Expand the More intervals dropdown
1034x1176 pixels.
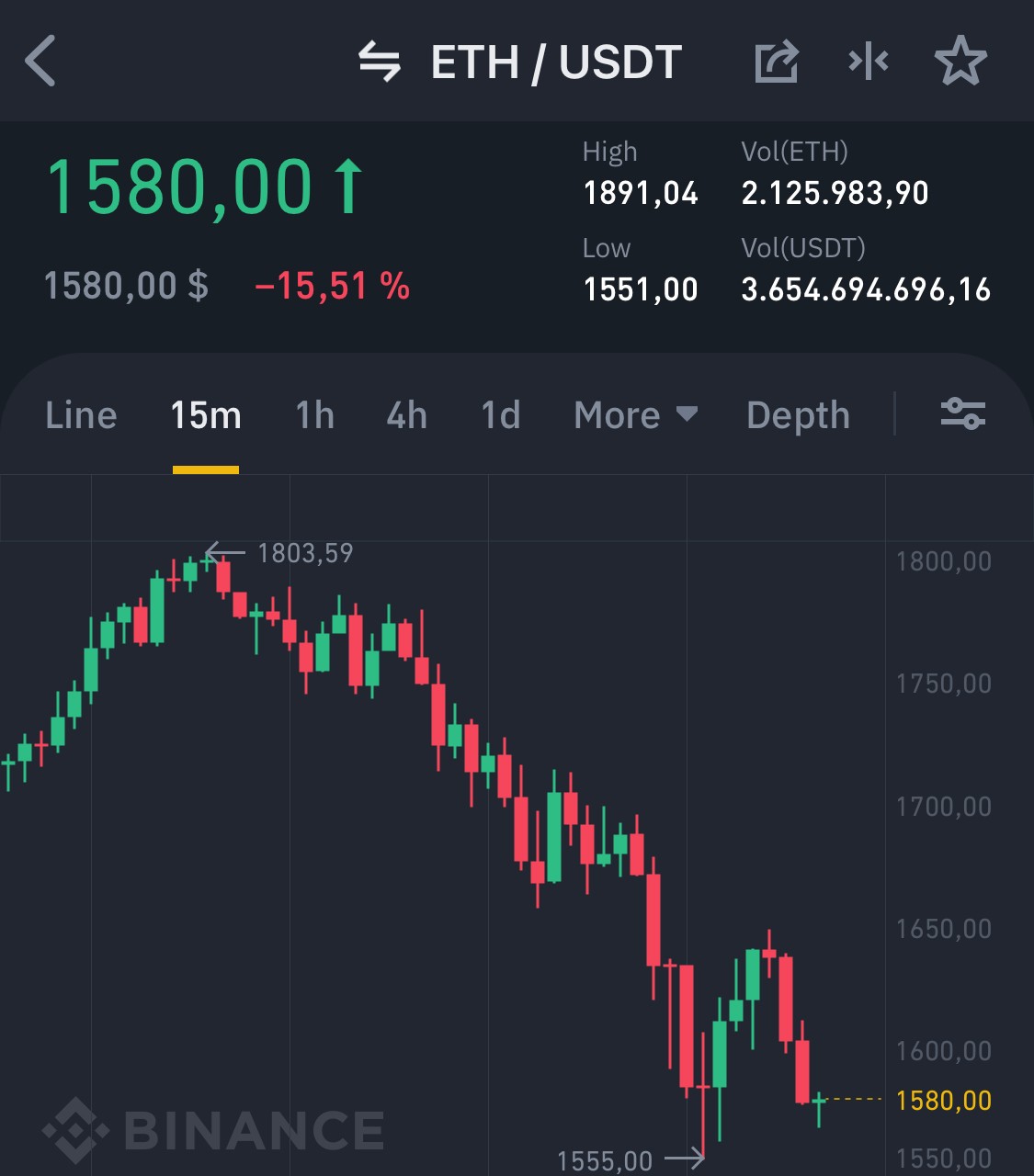tap(636, 415)
